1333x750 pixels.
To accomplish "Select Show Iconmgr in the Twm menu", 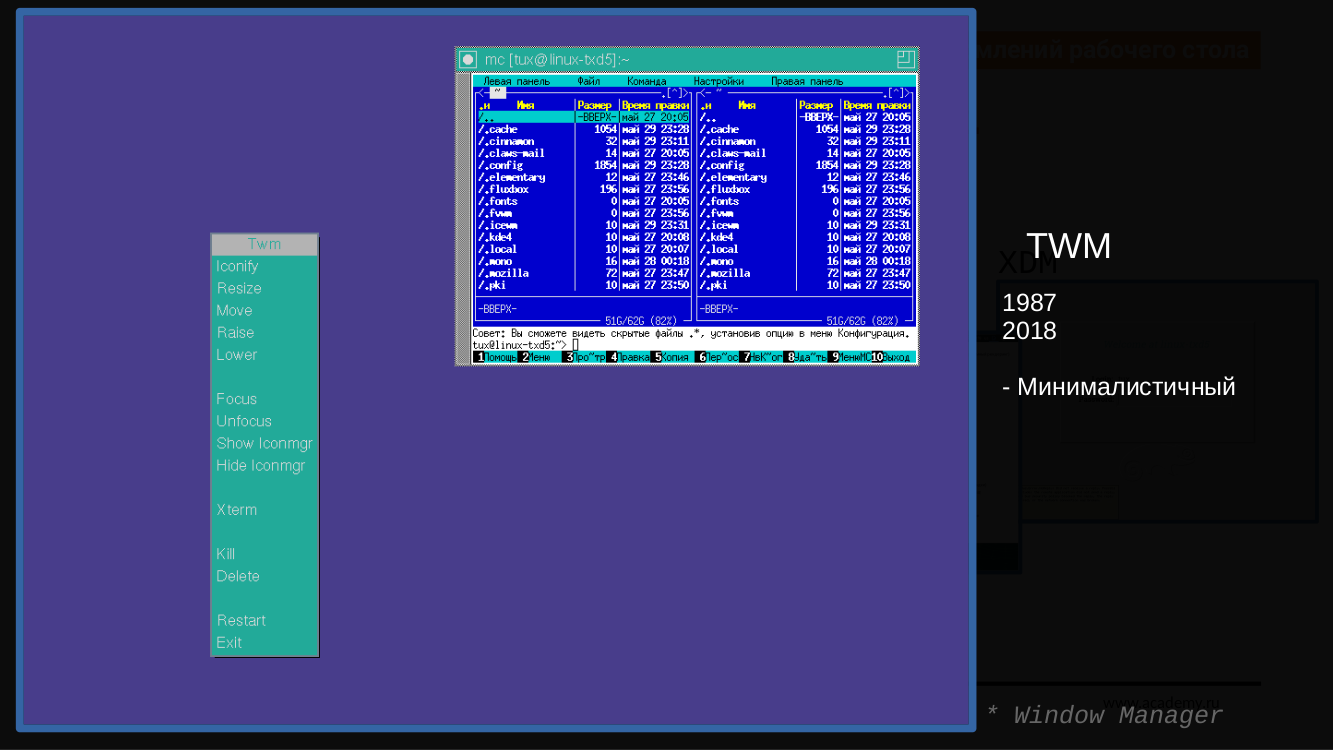I will coord(265,443).
